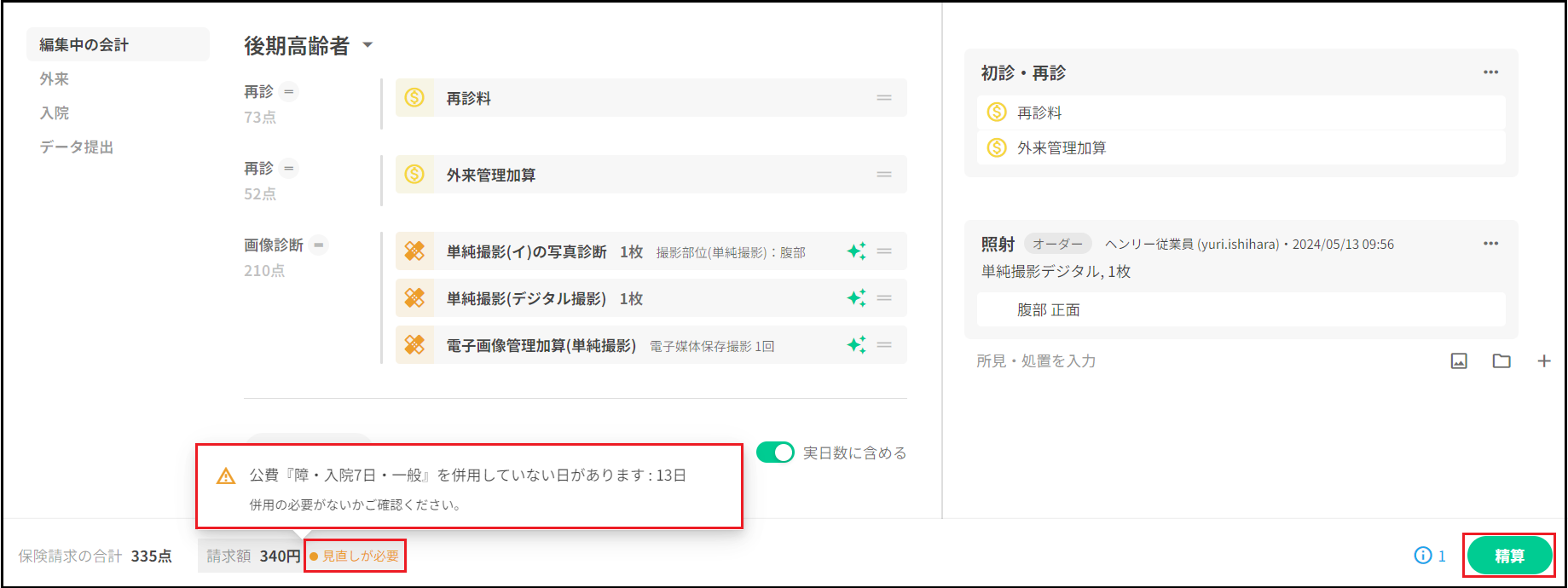Click the sparkle icon on 単純撮影(デジタル撮影) row
Image resolution: width=1568 pixels, height=588 pixels.
click(x=857, y=298)
